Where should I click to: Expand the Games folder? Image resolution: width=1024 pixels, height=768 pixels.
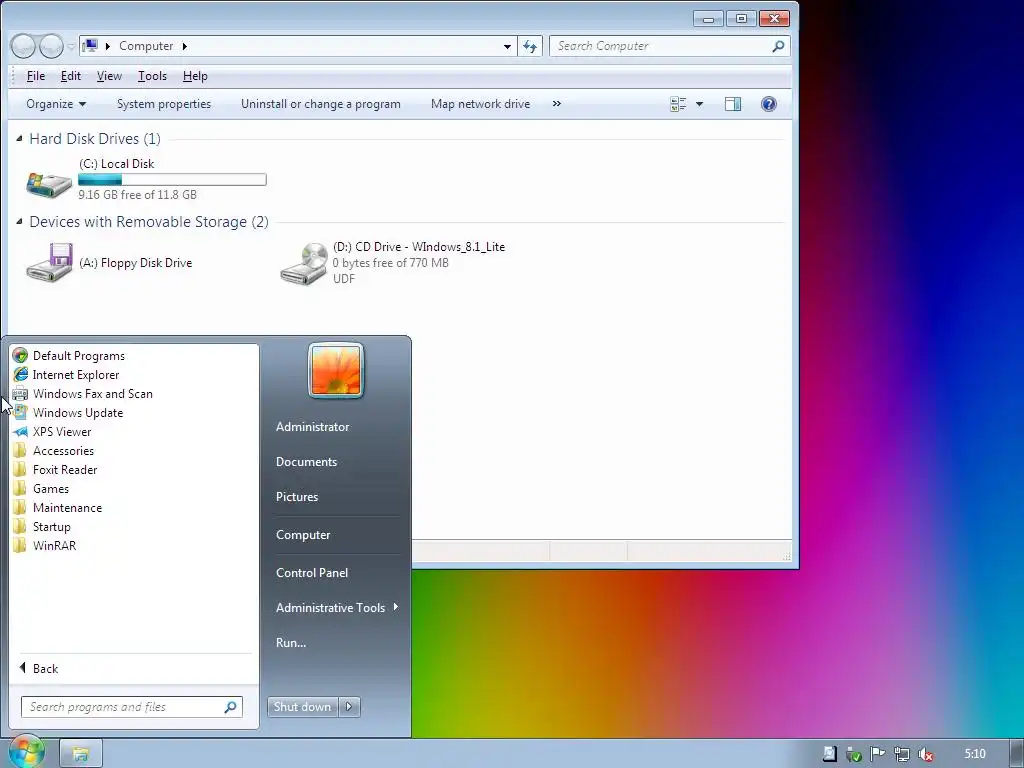pyautogui.click(x=41, y=488)
